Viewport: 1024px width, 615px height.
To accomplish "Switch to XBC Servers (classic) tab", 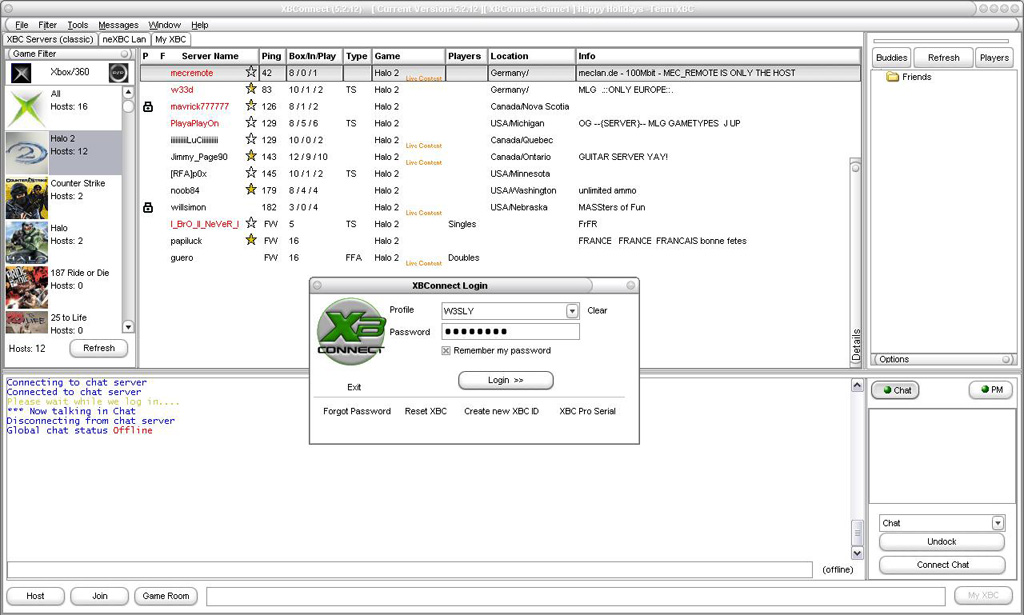I will point(50,39).
